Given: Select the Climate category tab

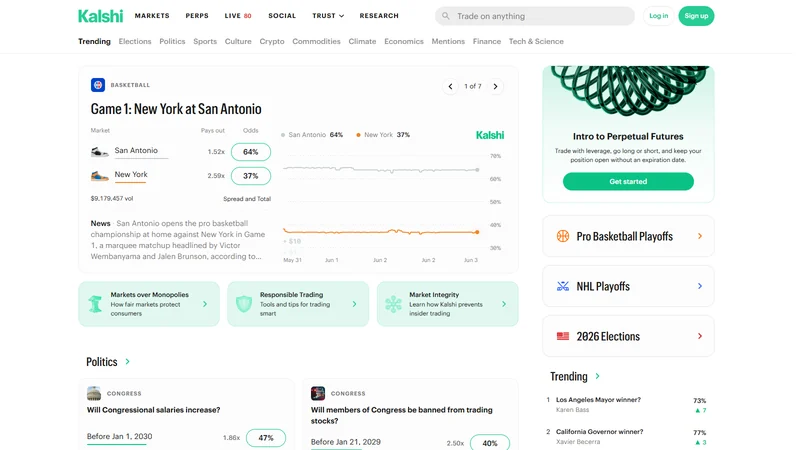Looking at the screenshot, I should pyautogui.click(x=362, y=41).
